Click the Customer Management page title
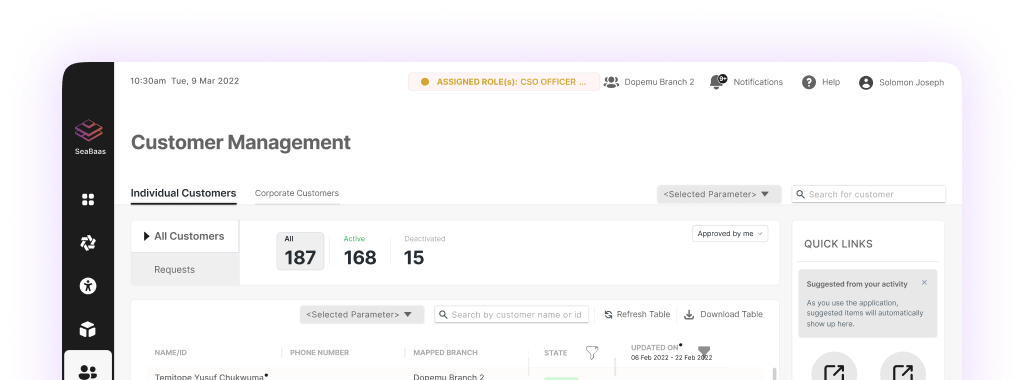 [240, 142]
